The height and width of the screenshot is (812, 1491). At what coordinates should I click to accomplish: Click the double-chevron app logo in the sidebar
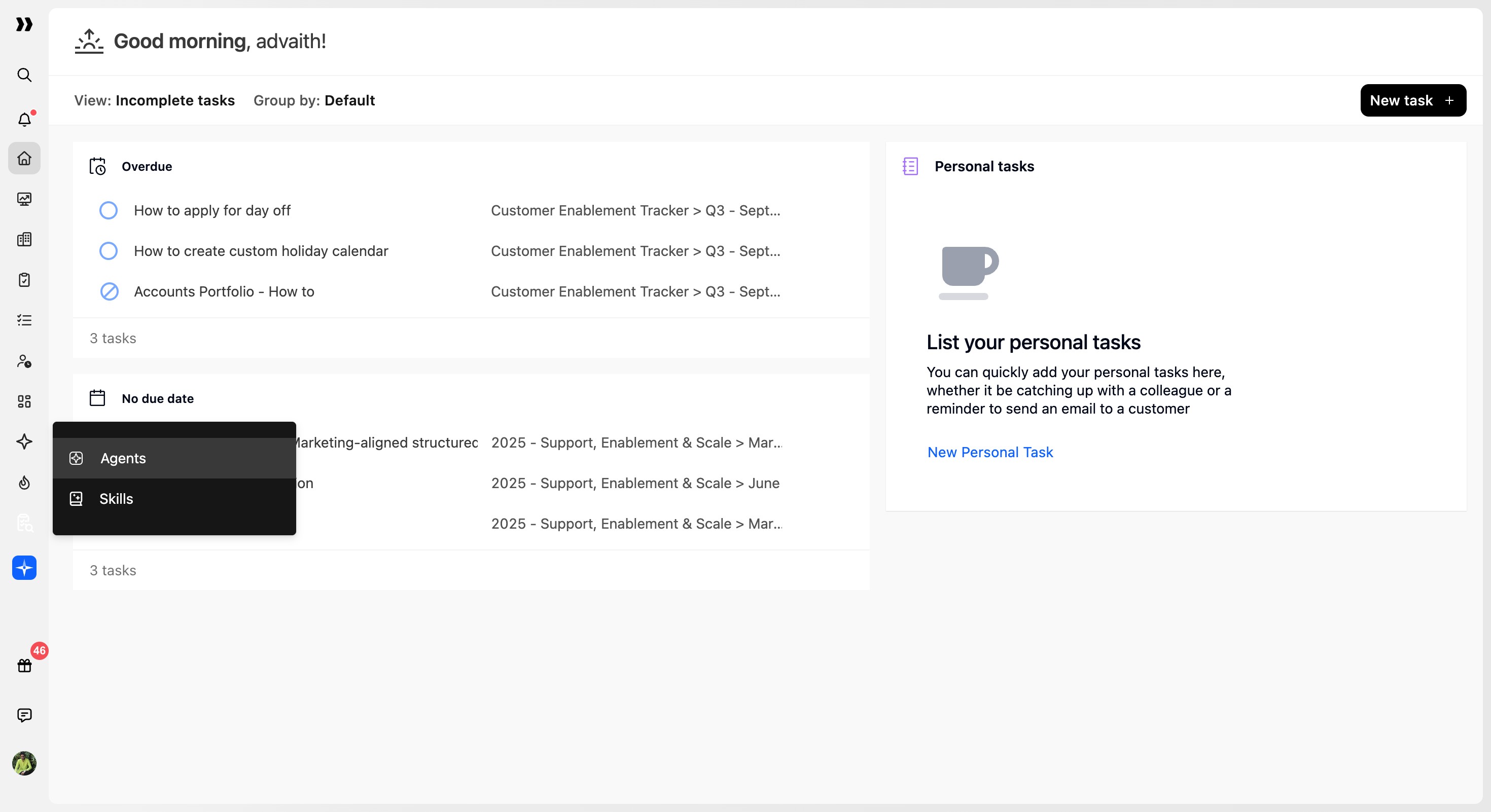point(24,24)
